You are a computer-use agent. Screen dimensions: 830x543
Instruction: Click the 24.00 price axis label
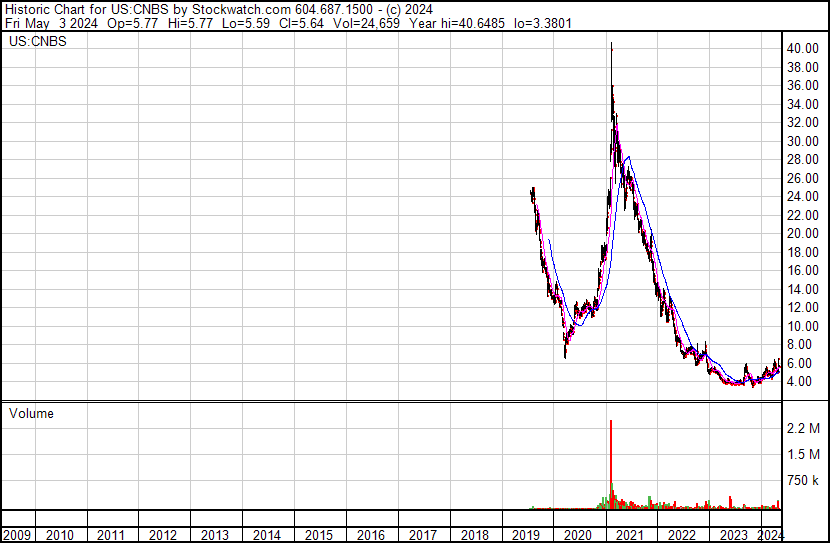coord(802,196)
